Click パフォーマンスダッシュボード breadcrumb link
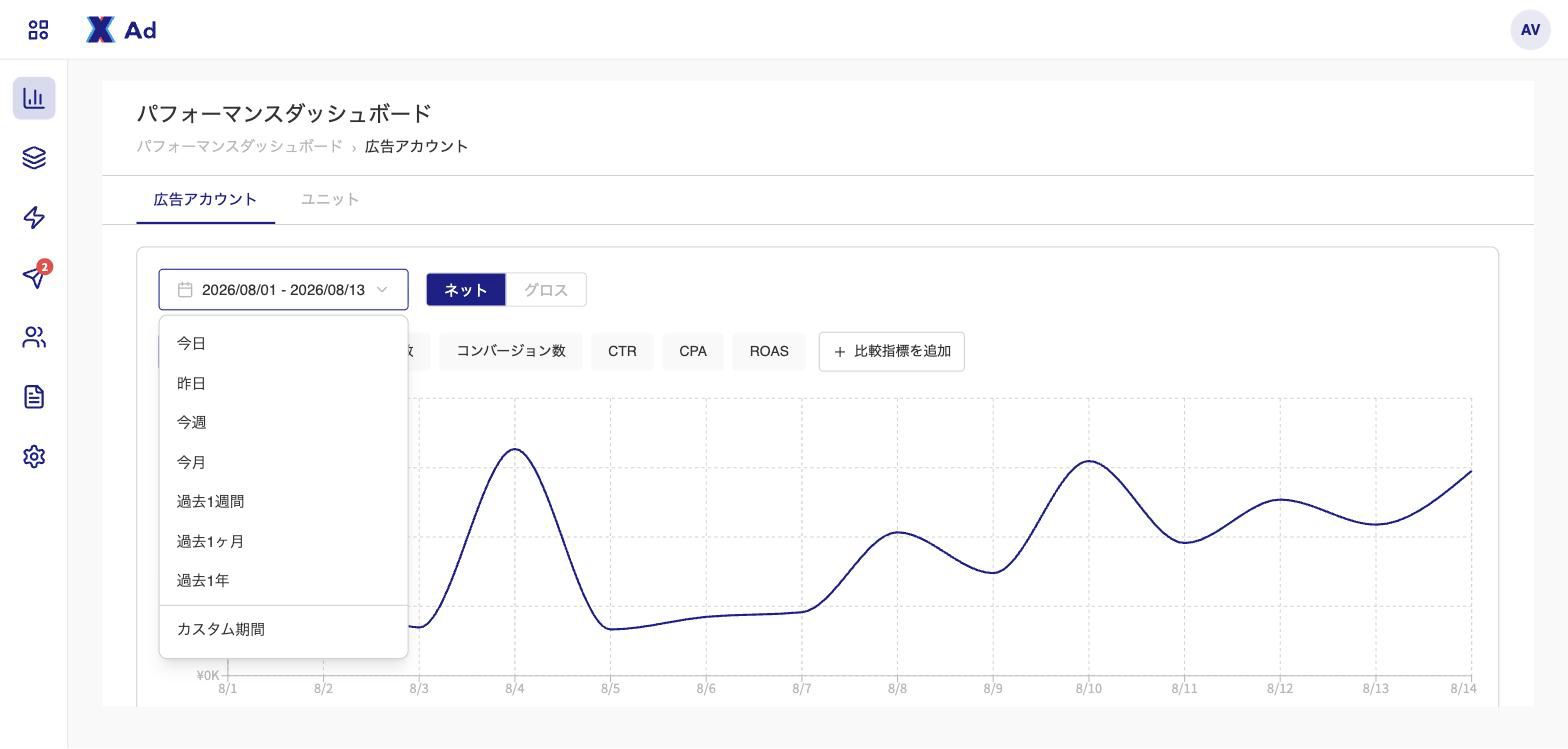The width and height of the screenshot is (1568, 749). click(239, 146)
